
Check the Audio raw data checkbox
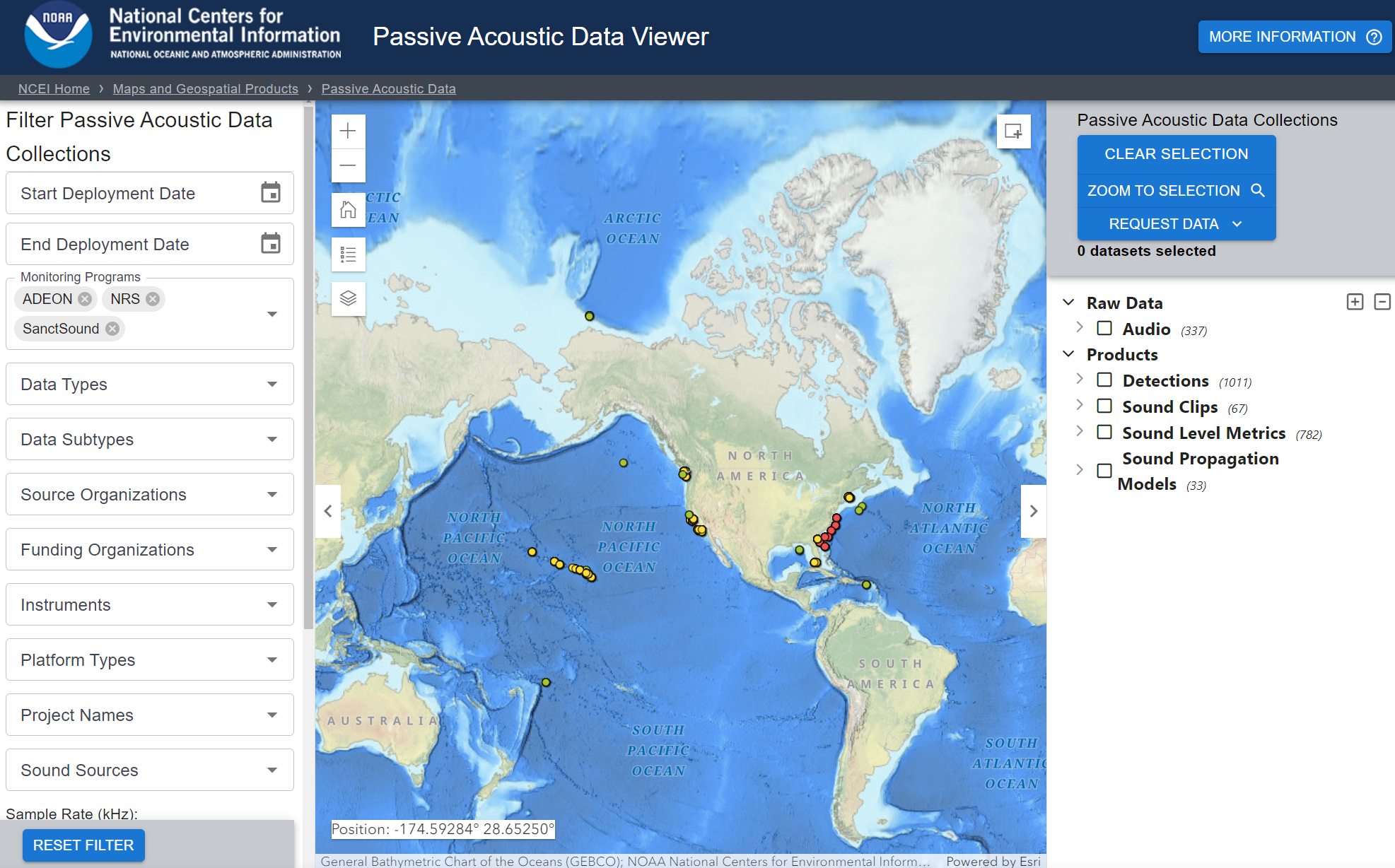1104,329
